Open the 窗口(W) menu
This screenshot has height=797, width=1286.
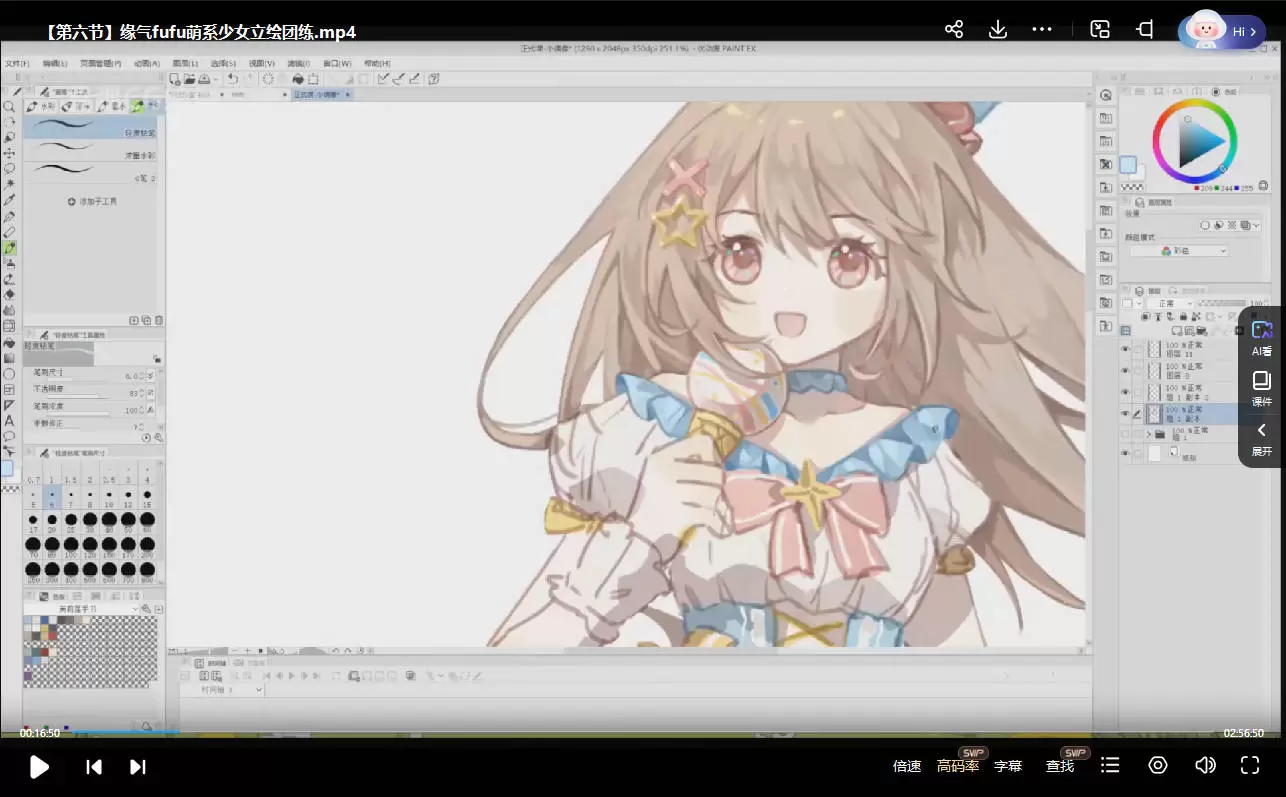pos(337,63)
